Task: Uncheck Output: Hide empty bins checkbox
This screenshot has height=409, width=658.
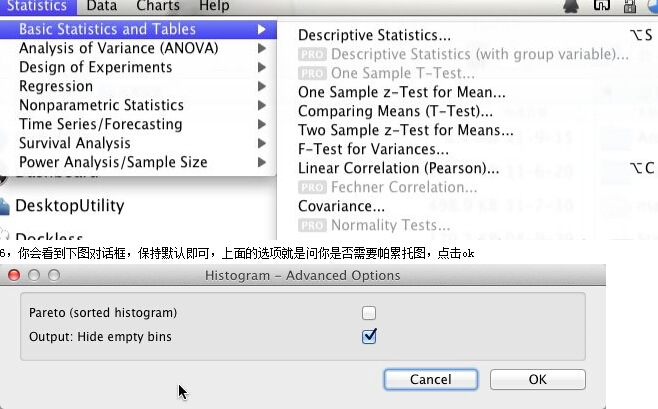Action: pyautogui.click(x=369, y=336)
